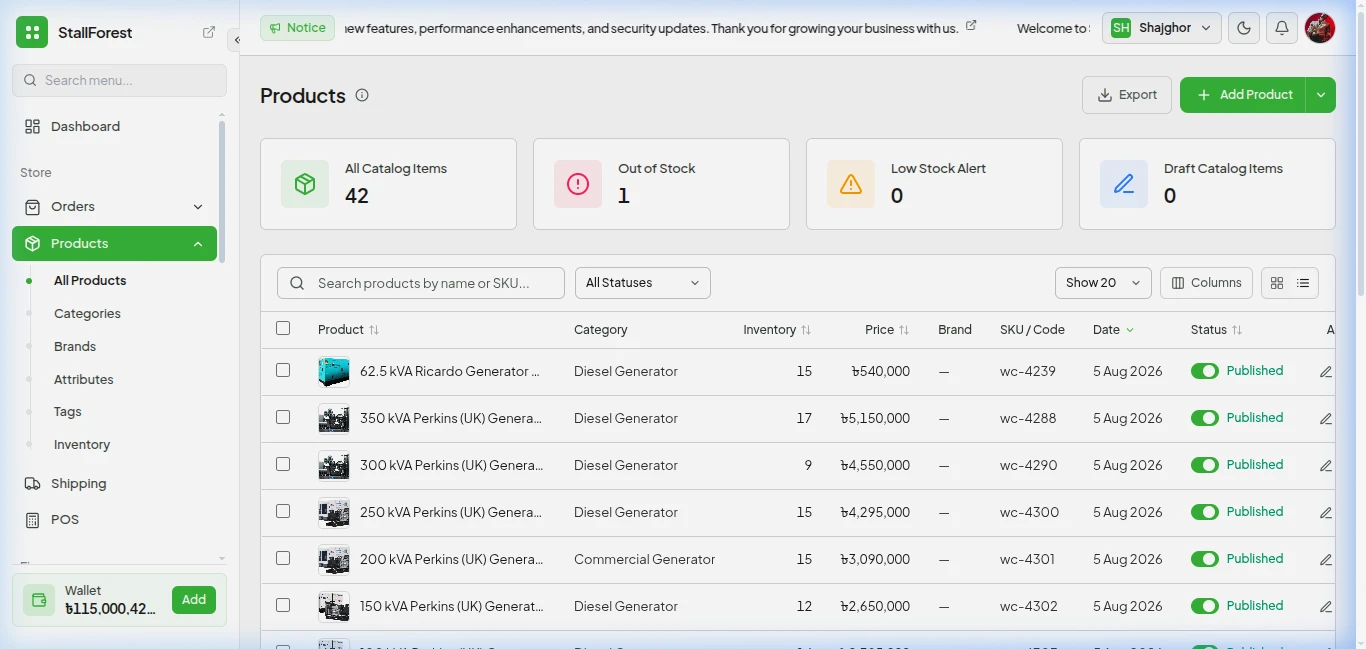Viewport: 1366px width, 649px height.
Task: Switch to list view icon
Action: 1303,283
